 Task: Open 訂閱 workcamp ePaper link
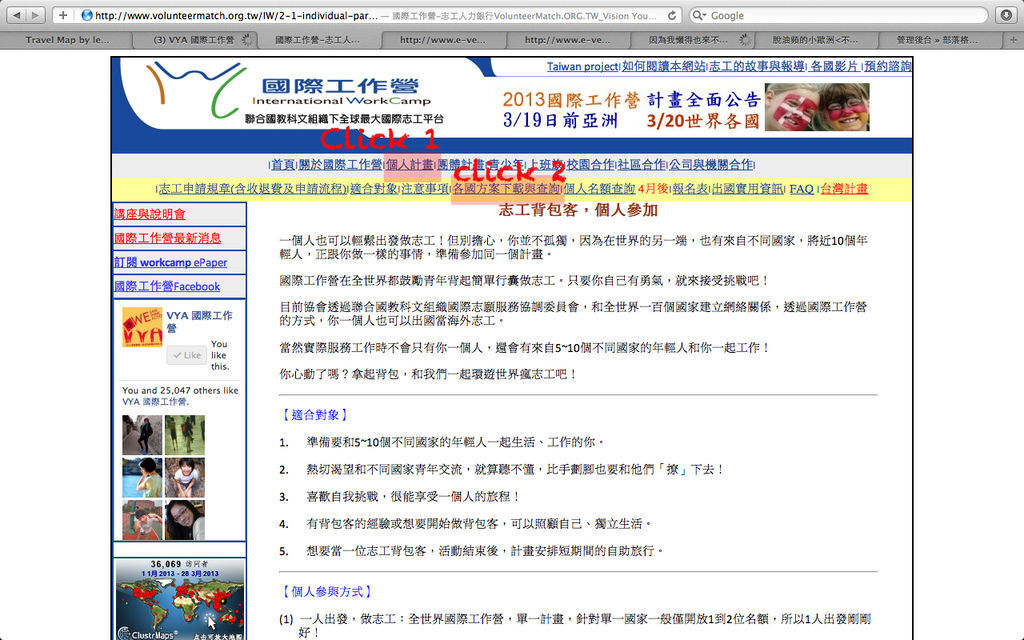pos(171,263)
